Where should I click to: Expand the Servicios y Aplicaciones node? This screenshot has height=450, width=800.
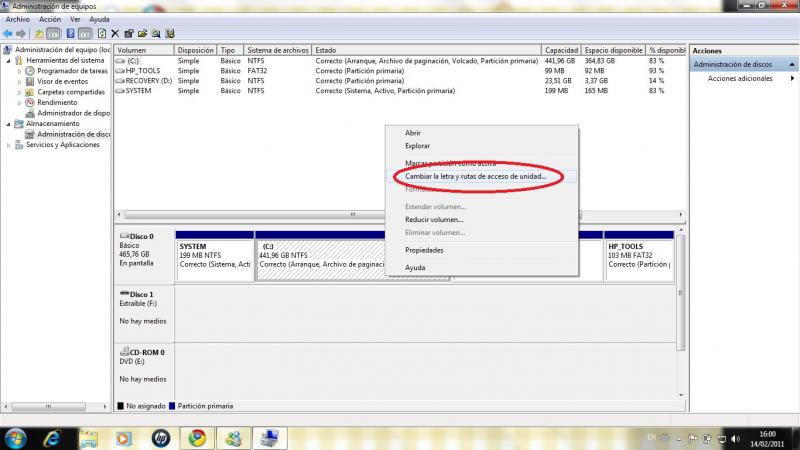[x=9, y=145]
